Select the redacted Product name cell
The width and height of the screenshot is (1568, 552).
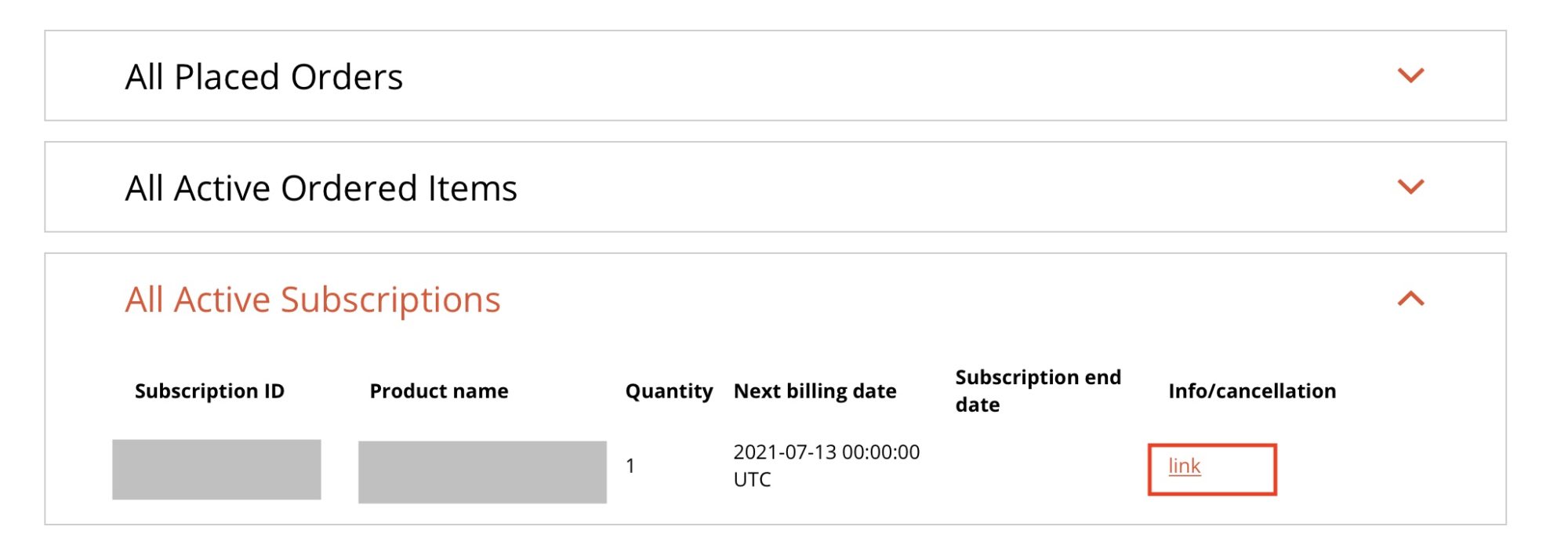pos(482,471)
